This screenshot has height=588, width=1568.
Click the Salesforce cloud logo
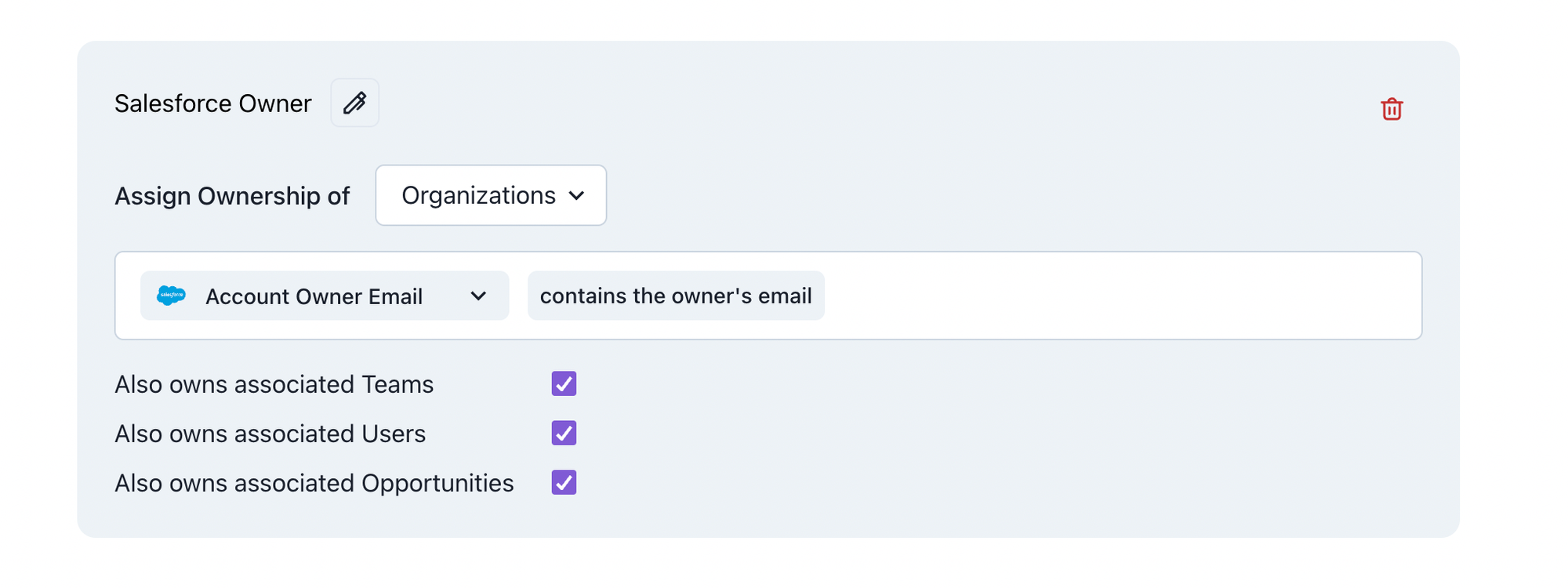(x=171, y=296)
